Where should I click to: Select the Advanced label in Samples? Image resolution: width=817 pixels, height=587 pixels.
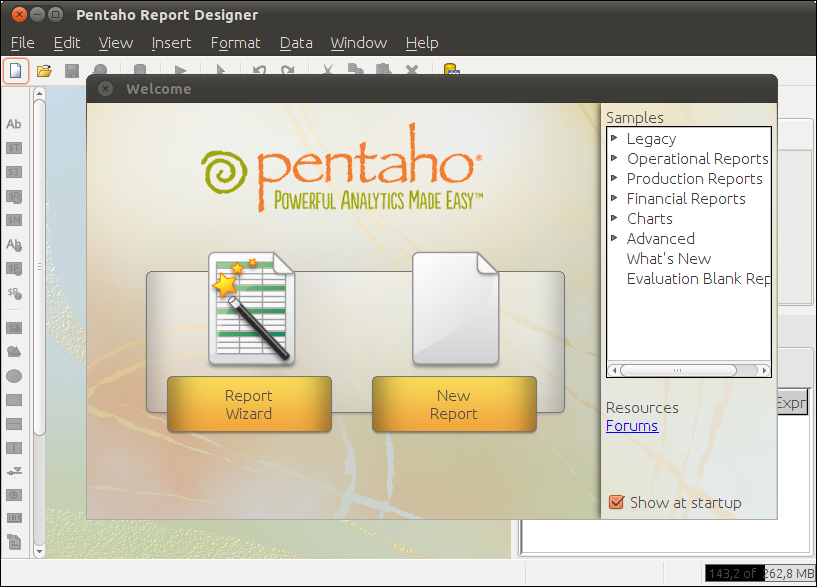tap(661, 239)
